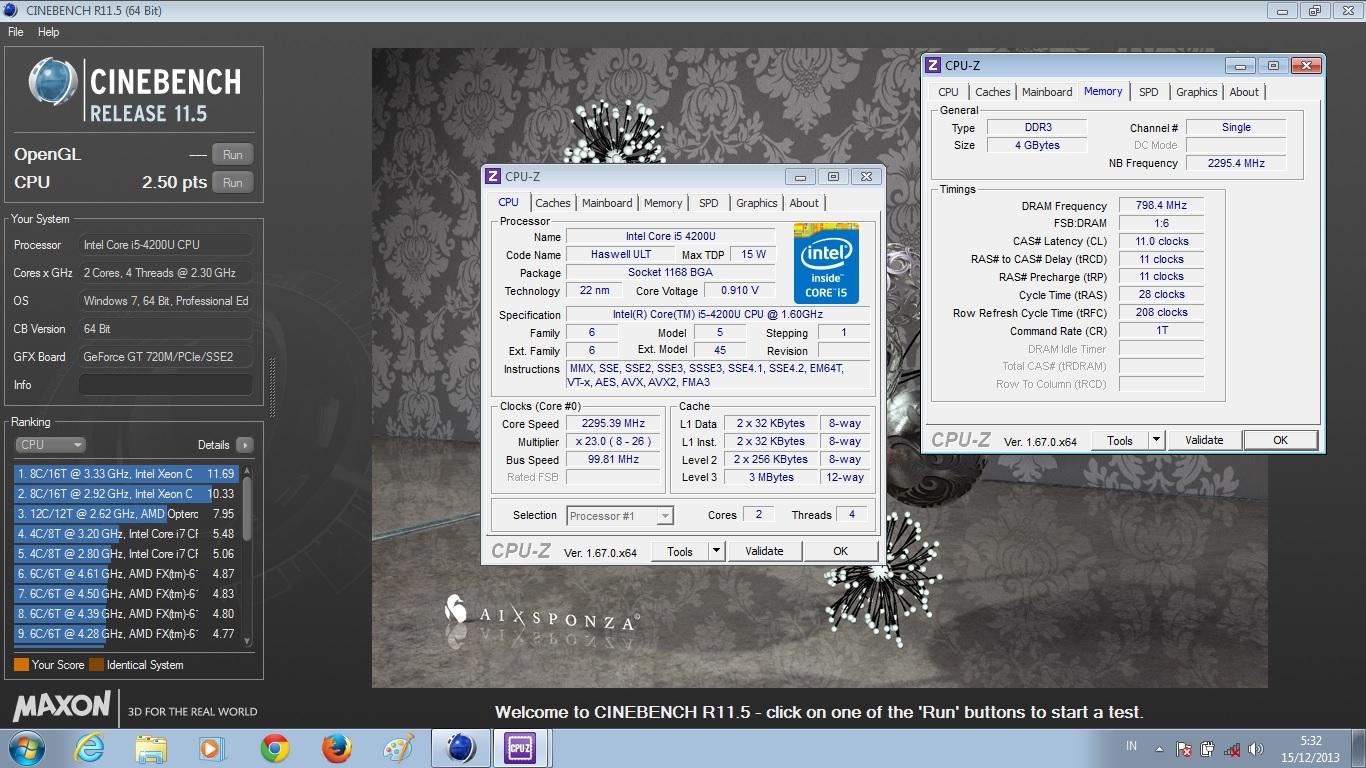This screenshot has height=768, width=1366.
Task: Open the volume speaker tray icon
Action: pyautogui.click(x=1257, y=748)
